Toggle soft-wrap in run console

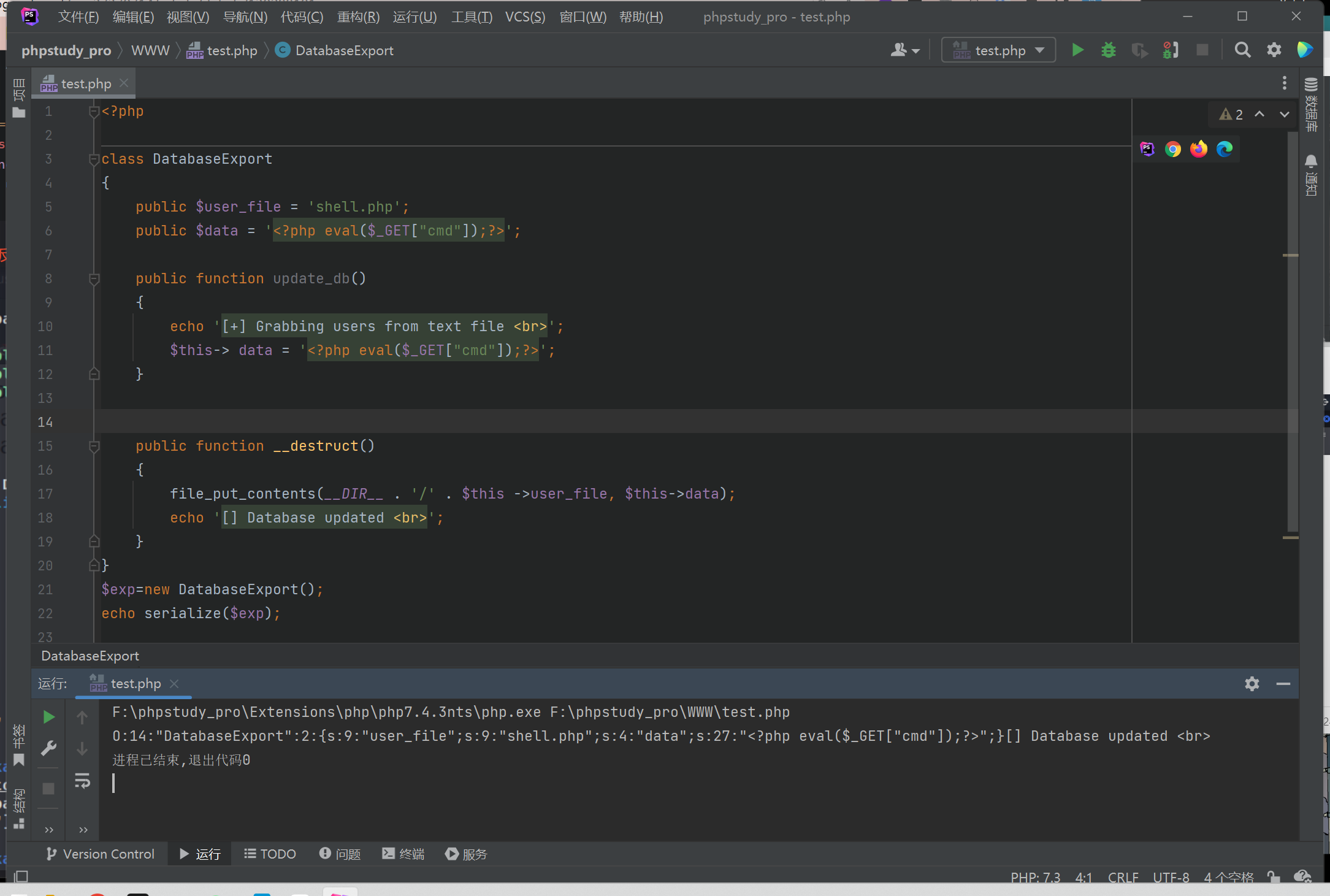coord(82,781)
